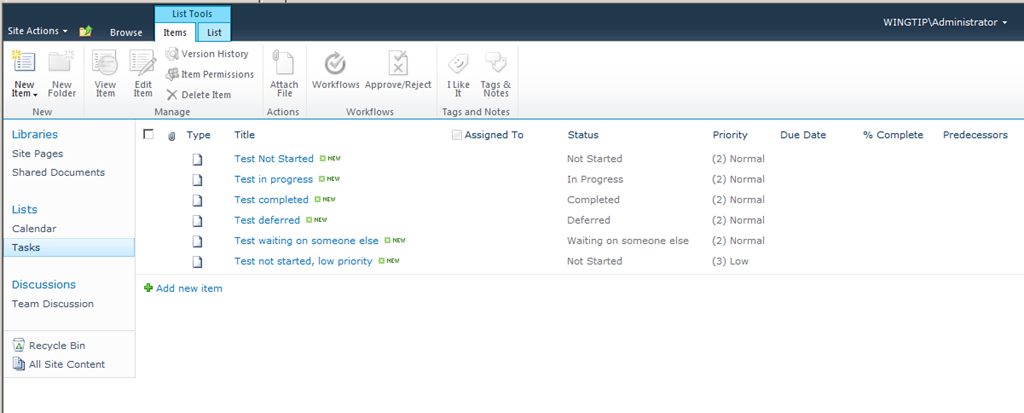Click the attachment paperclip column header
The width and height of the screenshot is (1024, 413).
click(x=172, y=136)
